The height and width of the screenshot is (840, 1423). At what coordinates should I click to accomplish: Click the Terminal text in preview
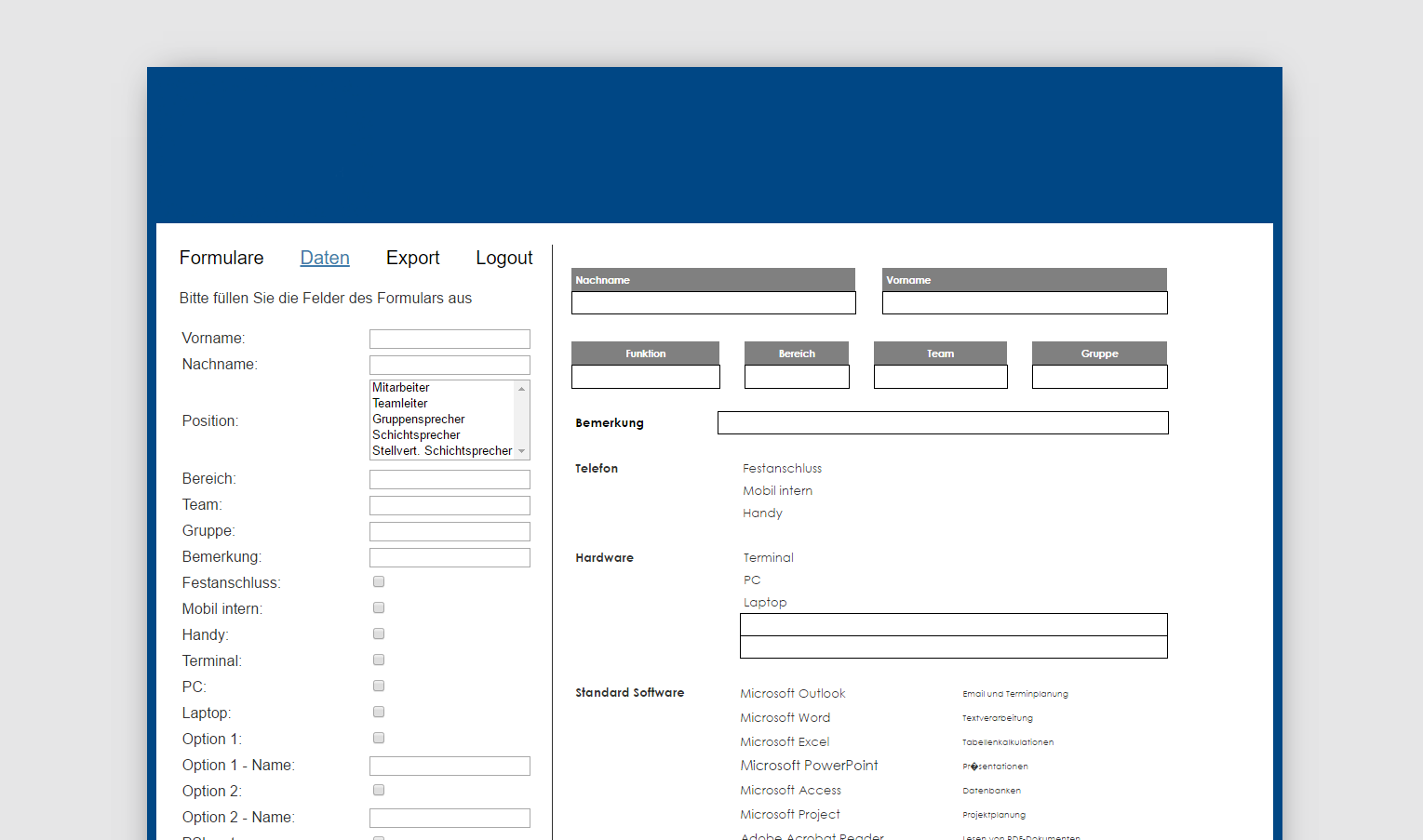tap(769, 558)
